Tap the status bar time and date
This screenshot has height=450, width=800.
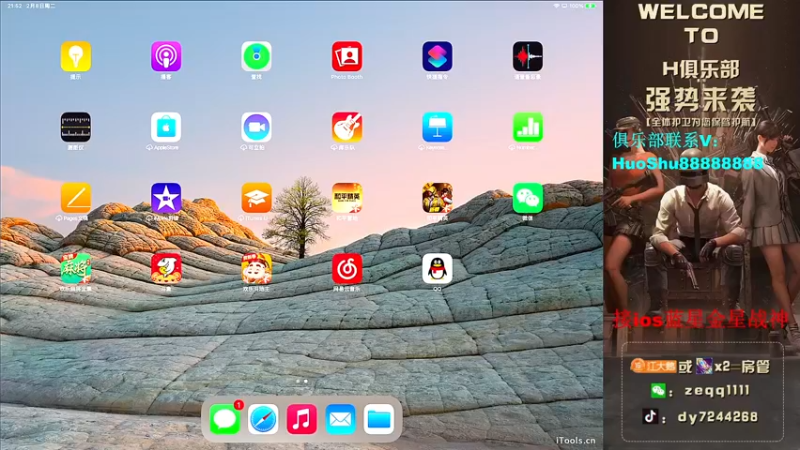pos(32,6)
